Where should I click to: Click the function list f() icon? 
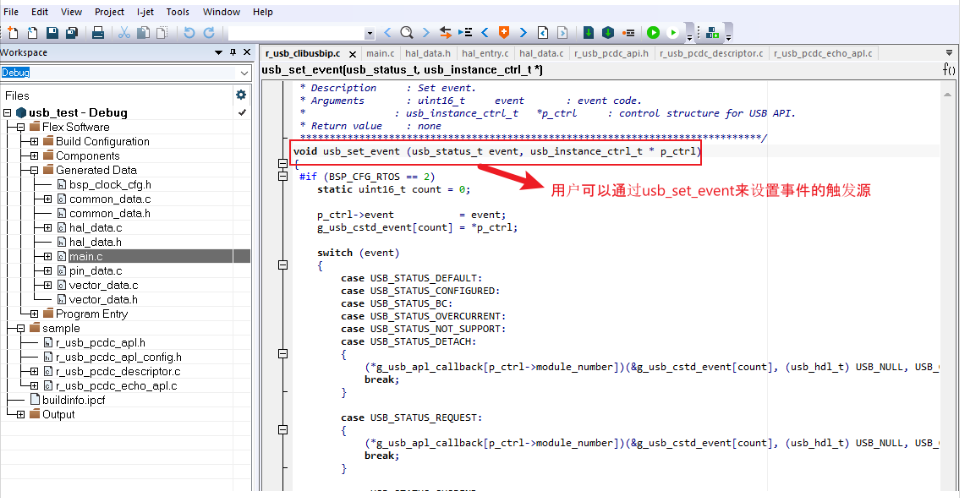(948, 69)
